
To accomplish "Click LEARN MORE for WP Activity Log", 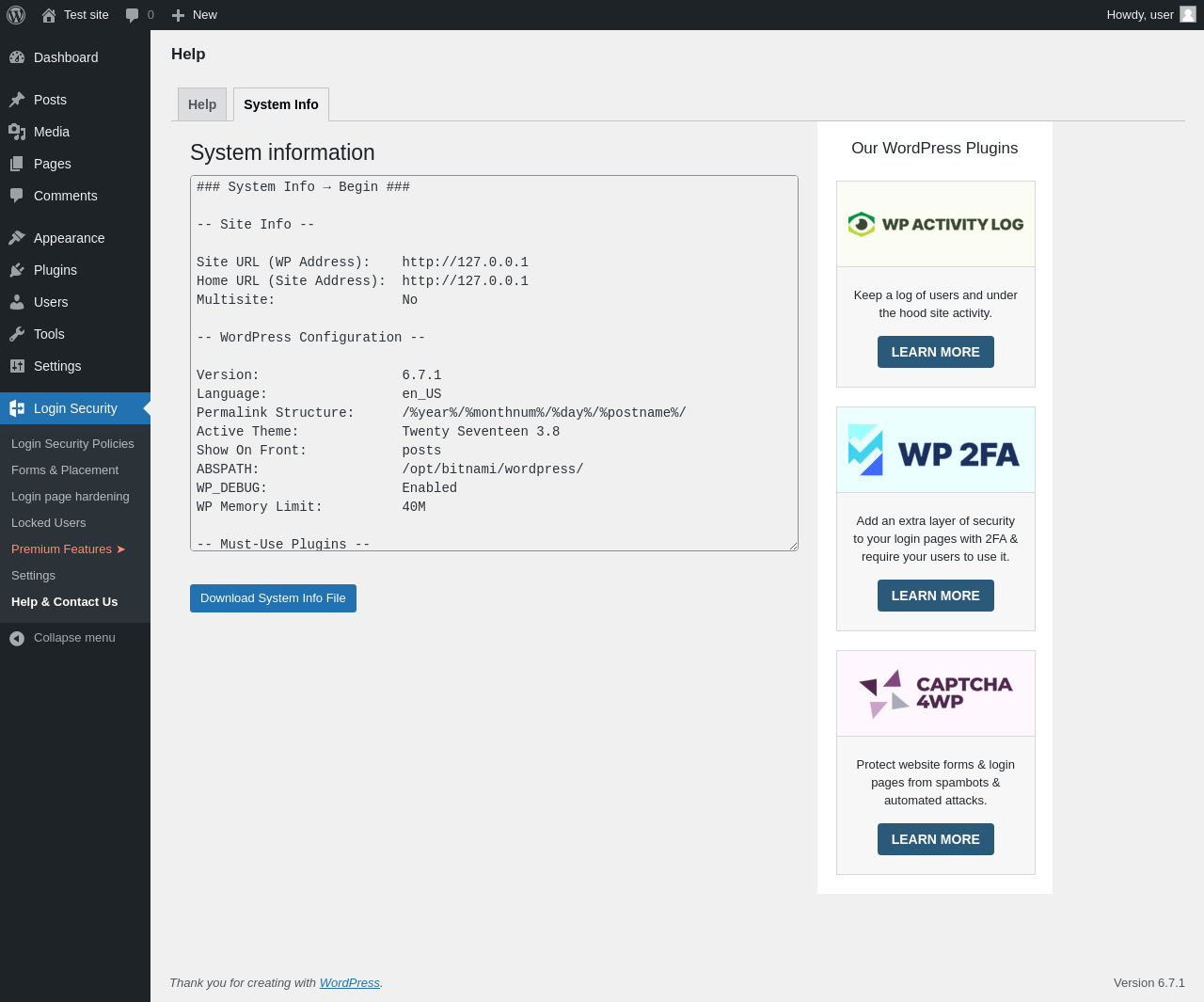I will [x=936, y=352].
